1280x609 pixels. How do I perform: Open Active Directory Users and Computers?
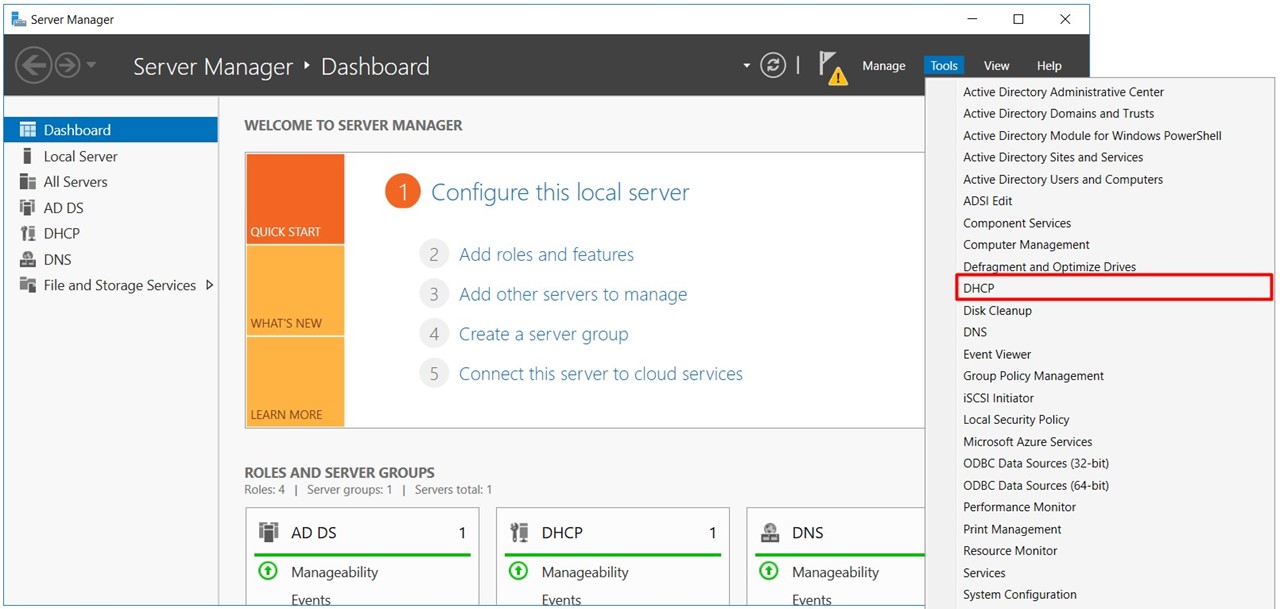[1063, 180]
